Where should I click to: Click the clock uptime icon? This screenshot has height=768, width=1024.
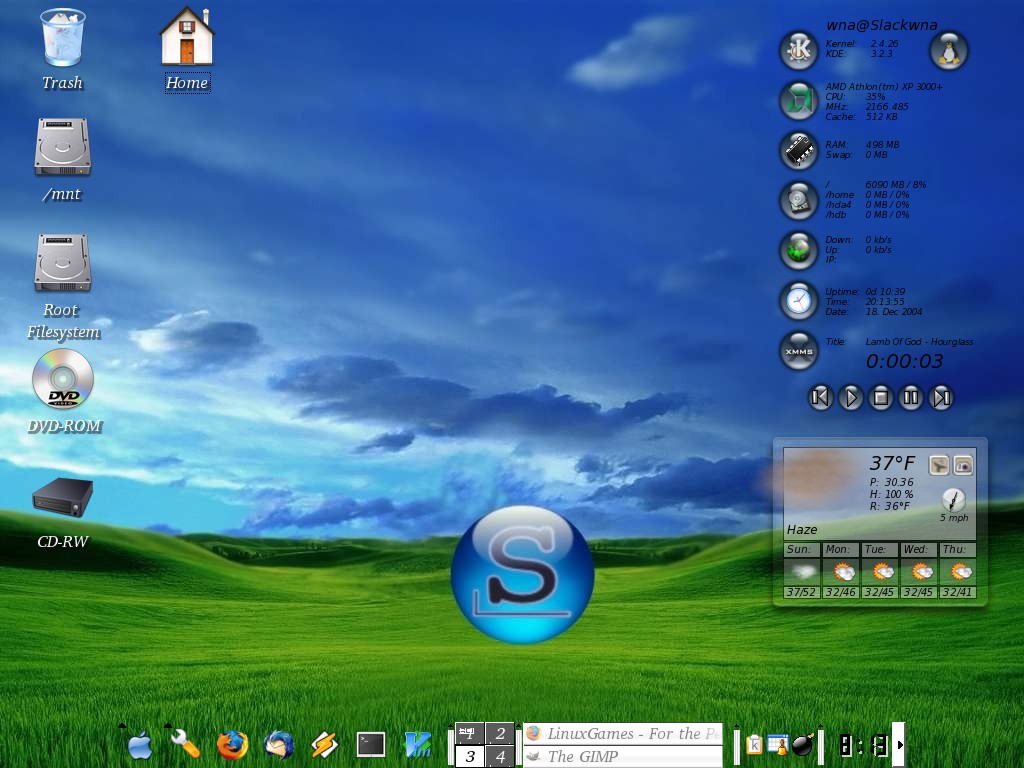click(799, 300)
